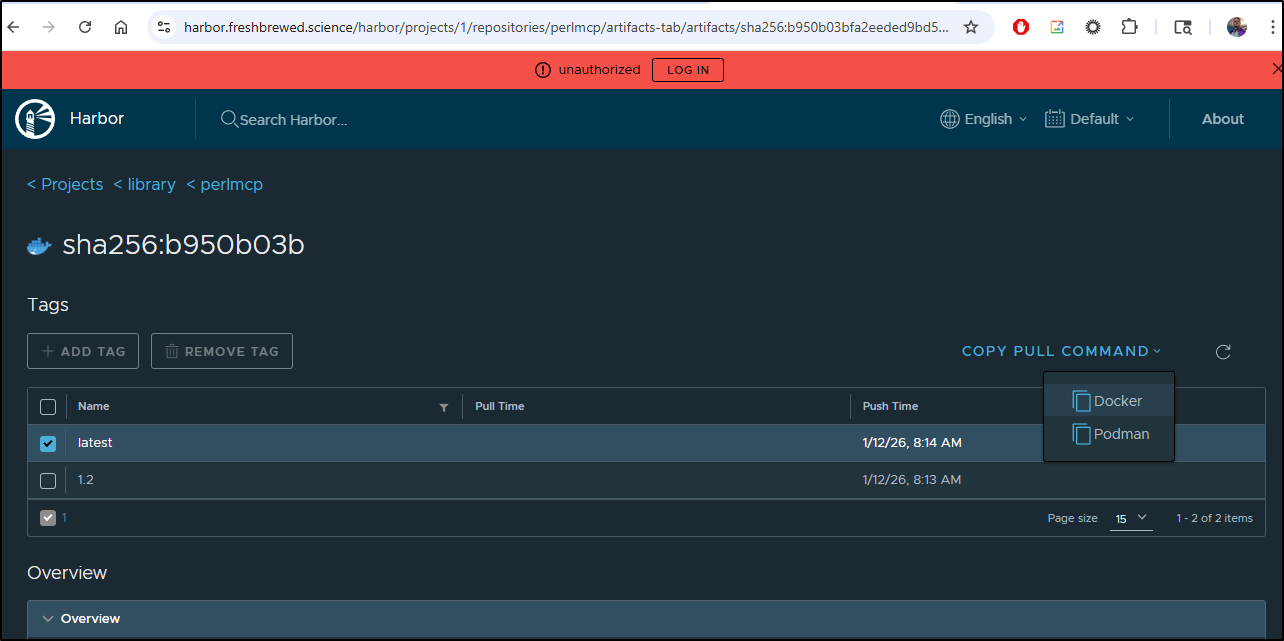The image size is (1284, 641).
Task: Click the refresh tags icon
Action: pyautogui.click(x=1222, y=352)
